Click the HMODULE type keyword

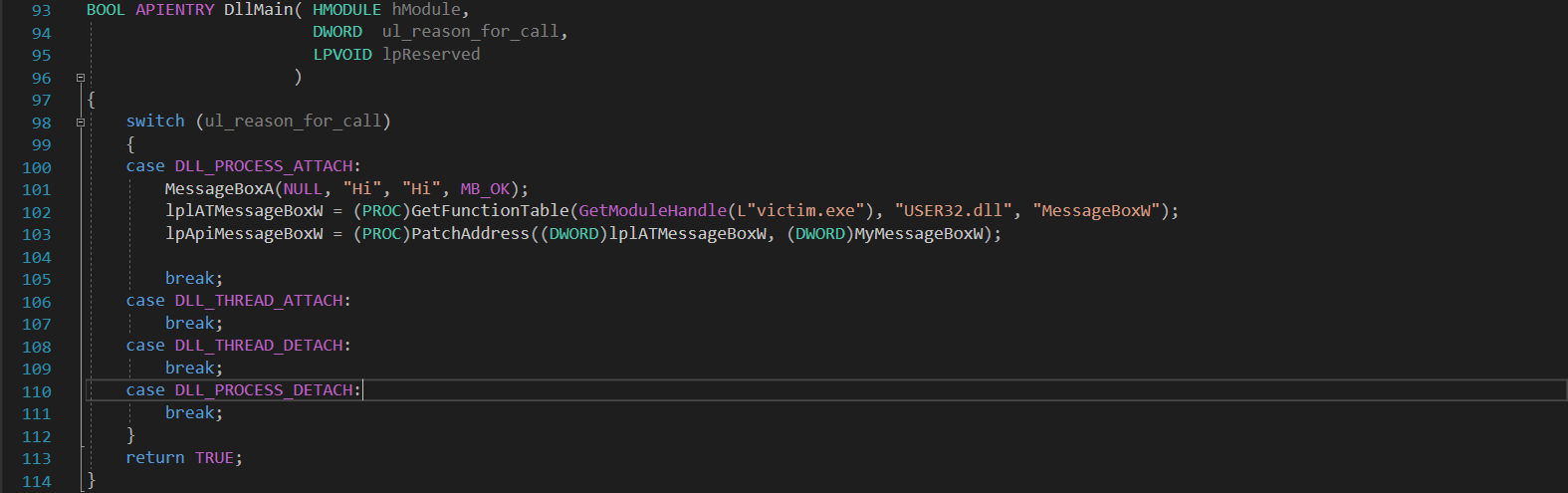point(346,10)
